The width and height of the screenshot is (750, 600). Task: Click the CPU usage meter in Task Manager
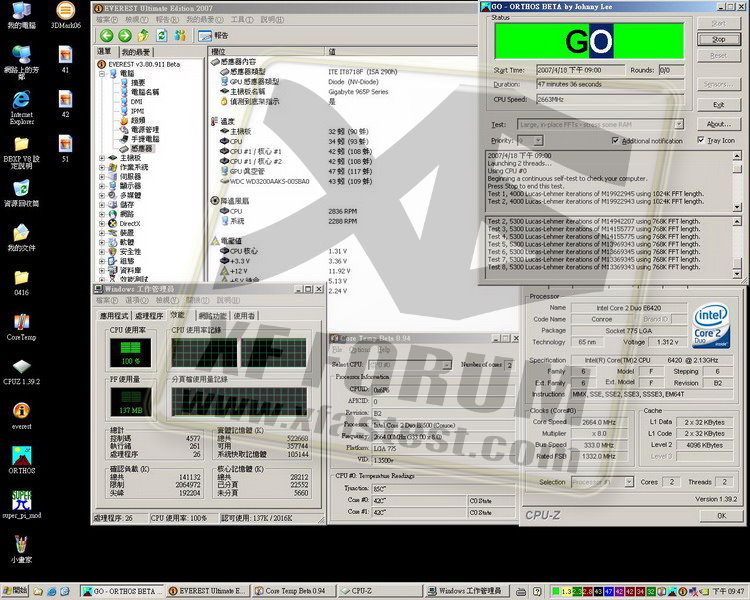tap(131, 353)
